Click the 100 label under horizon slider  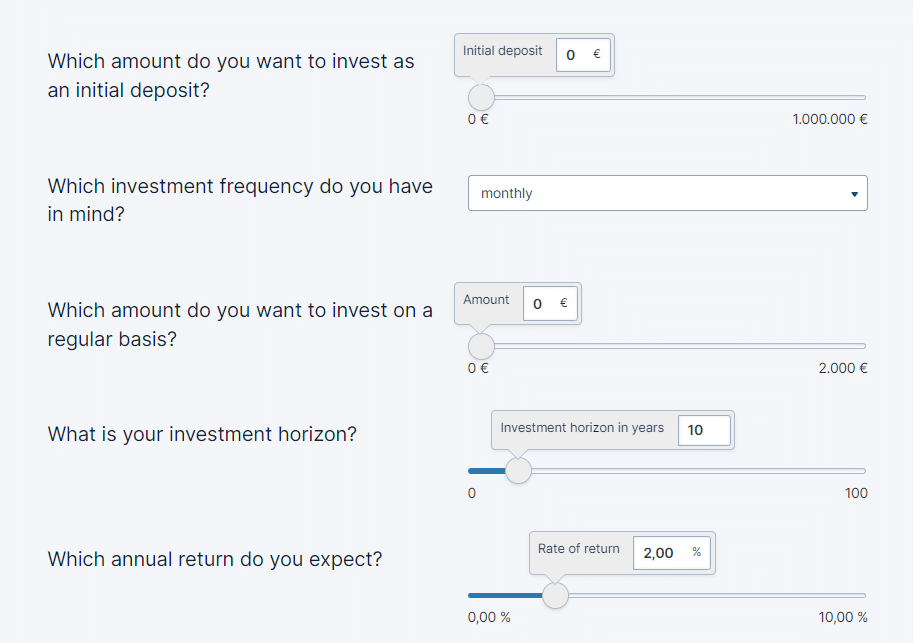coord(856,493)
